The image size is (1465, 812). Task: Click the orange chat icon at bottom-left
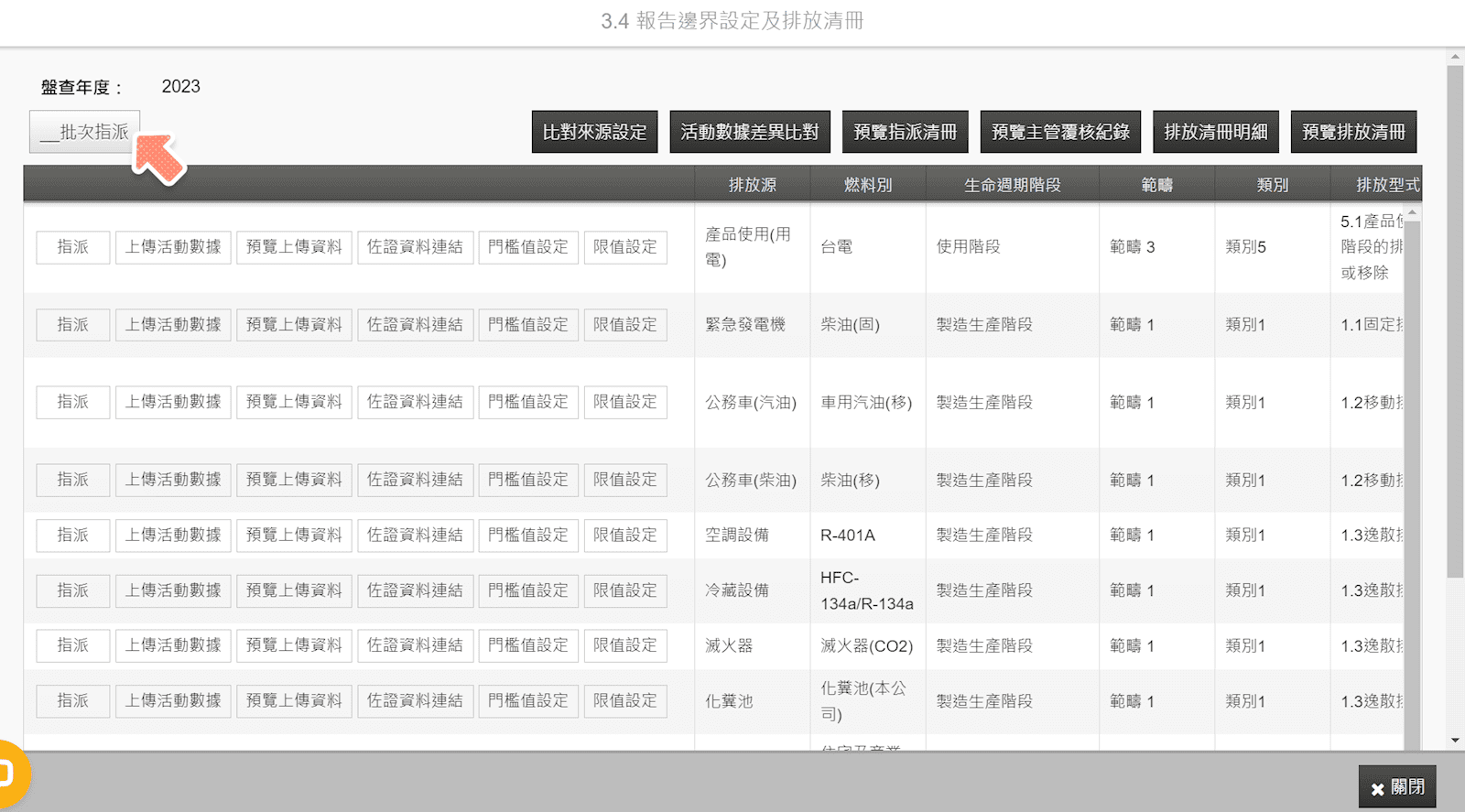[9, 774]
